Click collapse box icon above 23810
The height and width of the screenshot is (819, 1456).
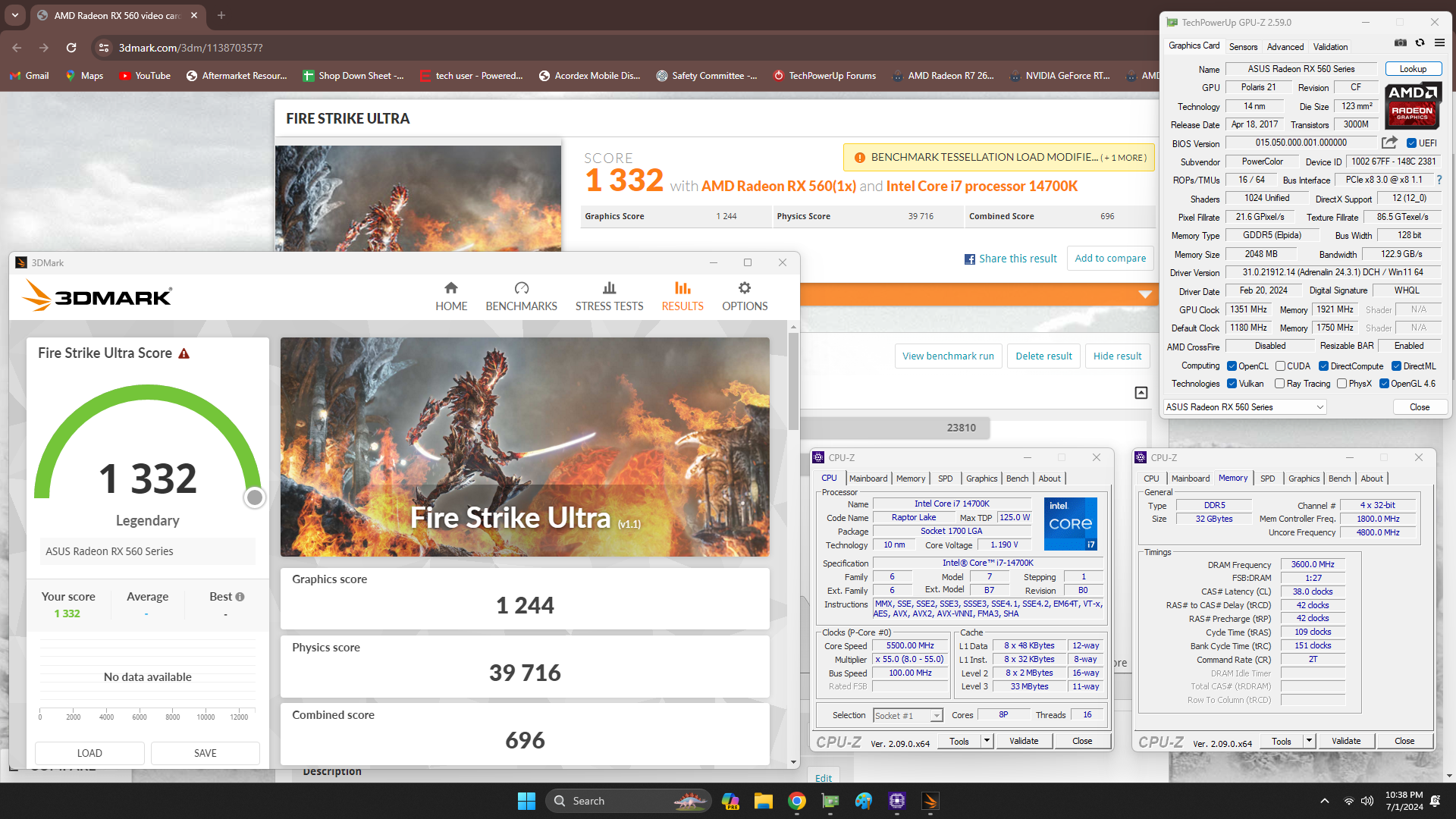coord(1141,393)
